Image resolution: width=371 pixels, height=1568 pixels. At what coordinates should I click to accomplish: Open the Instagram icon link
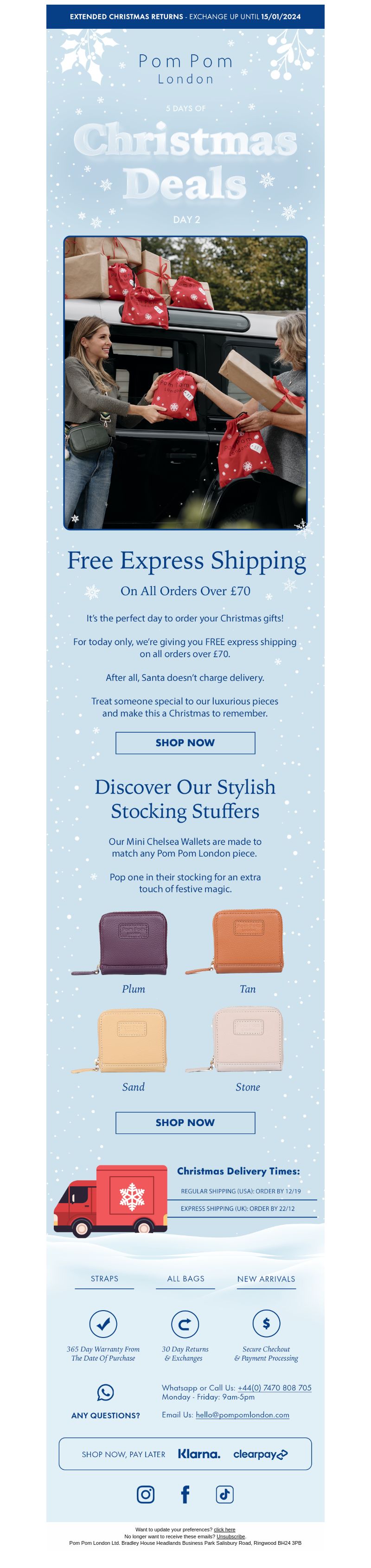[145, 1494]
